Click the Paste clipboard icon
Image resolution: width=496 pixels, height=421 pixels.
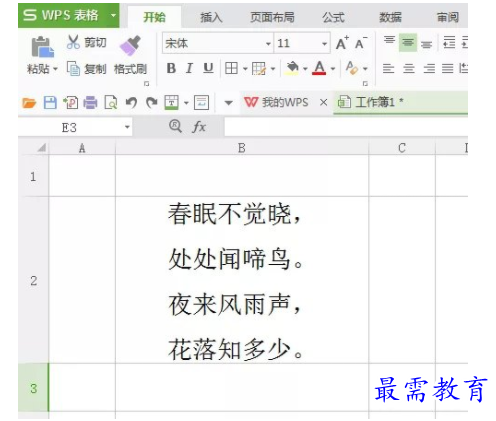pos(42,47)
